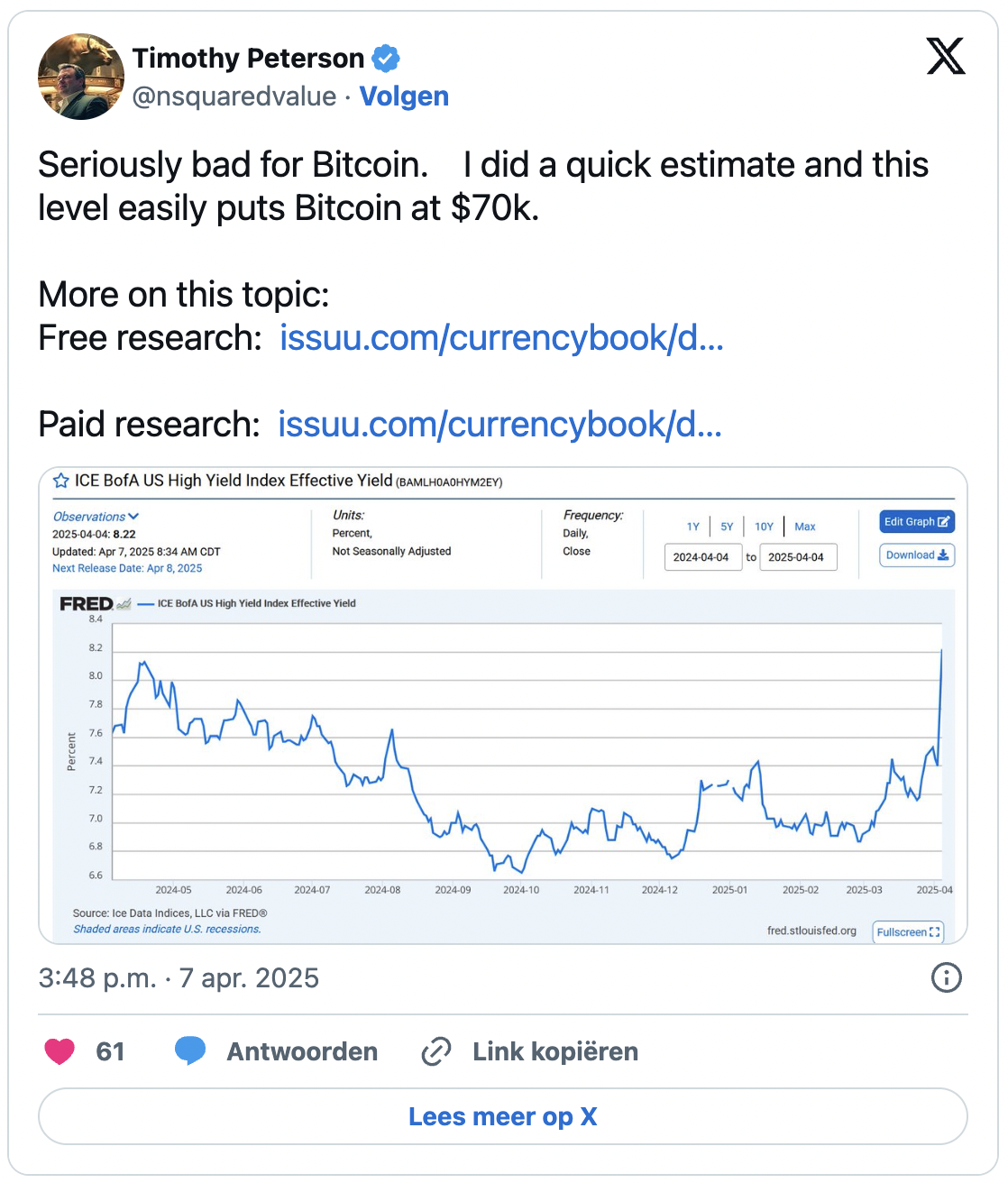Expand the Observations dropdown

(x=96, y=517)
